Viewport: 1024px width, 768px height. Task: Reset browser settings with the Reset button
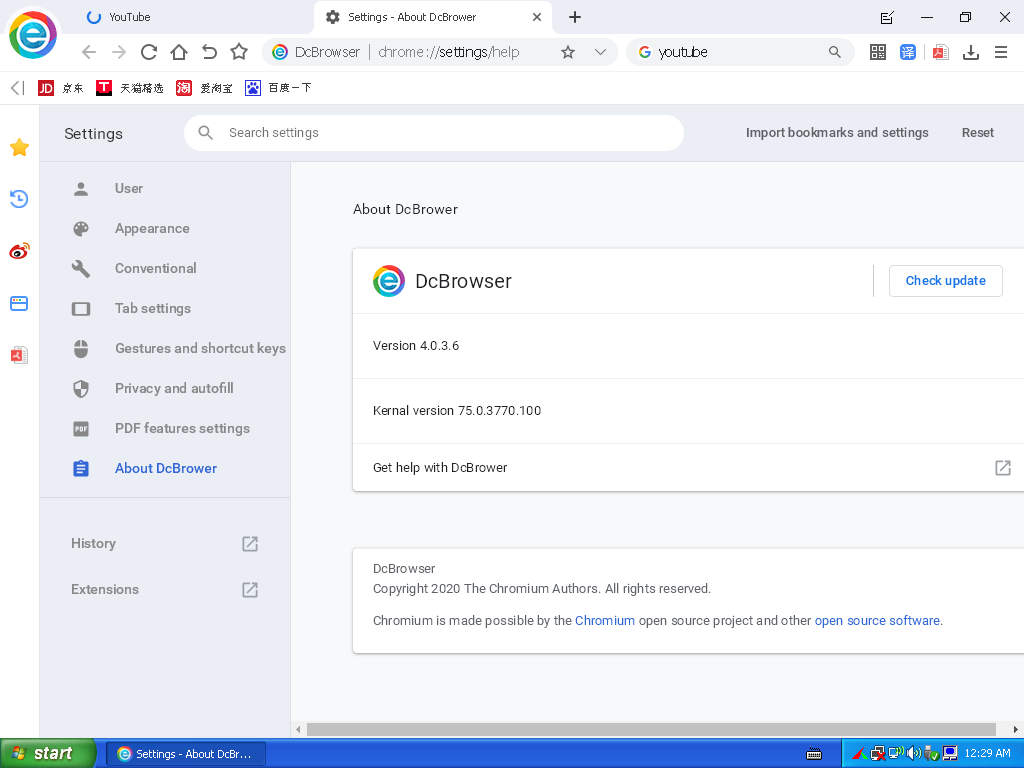tap(978, 132)
